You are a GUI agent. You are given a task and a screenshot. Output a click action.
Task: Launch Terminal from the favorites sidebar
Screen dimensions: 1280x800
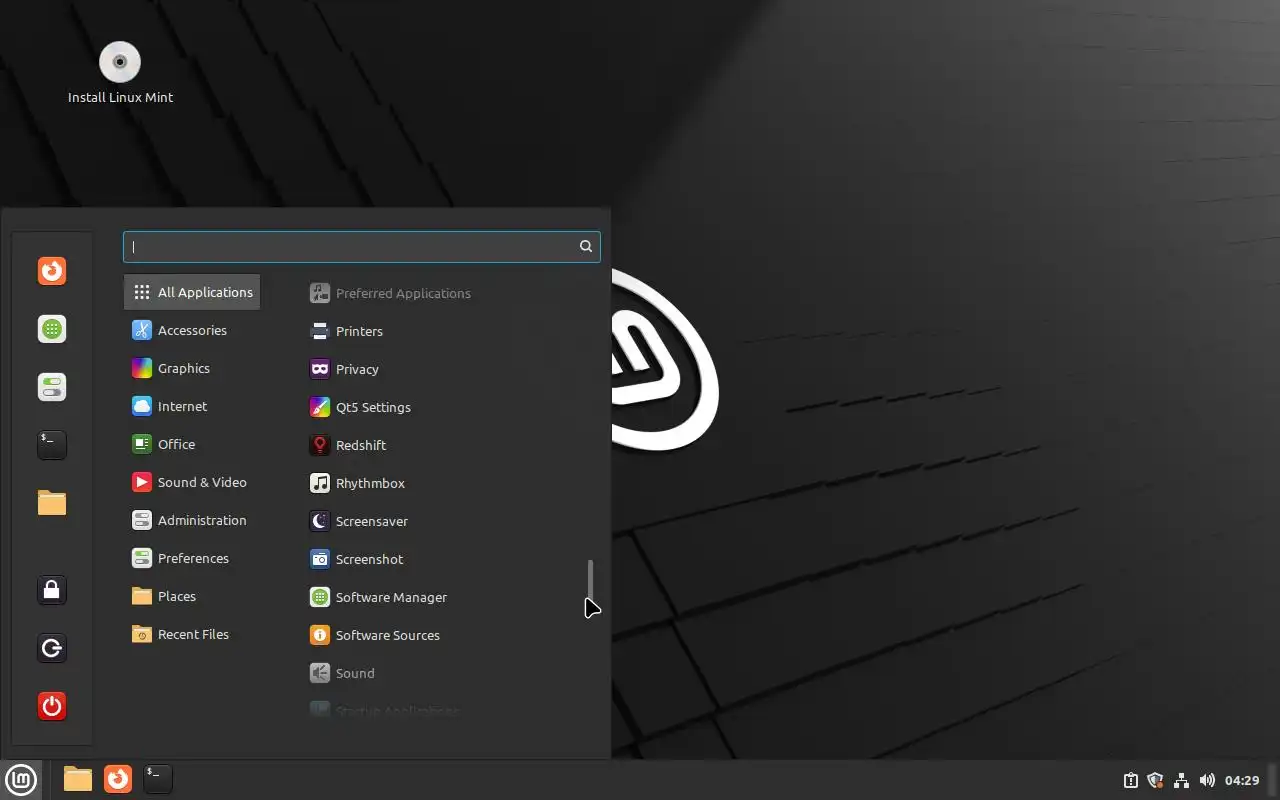tap(52, 445)
